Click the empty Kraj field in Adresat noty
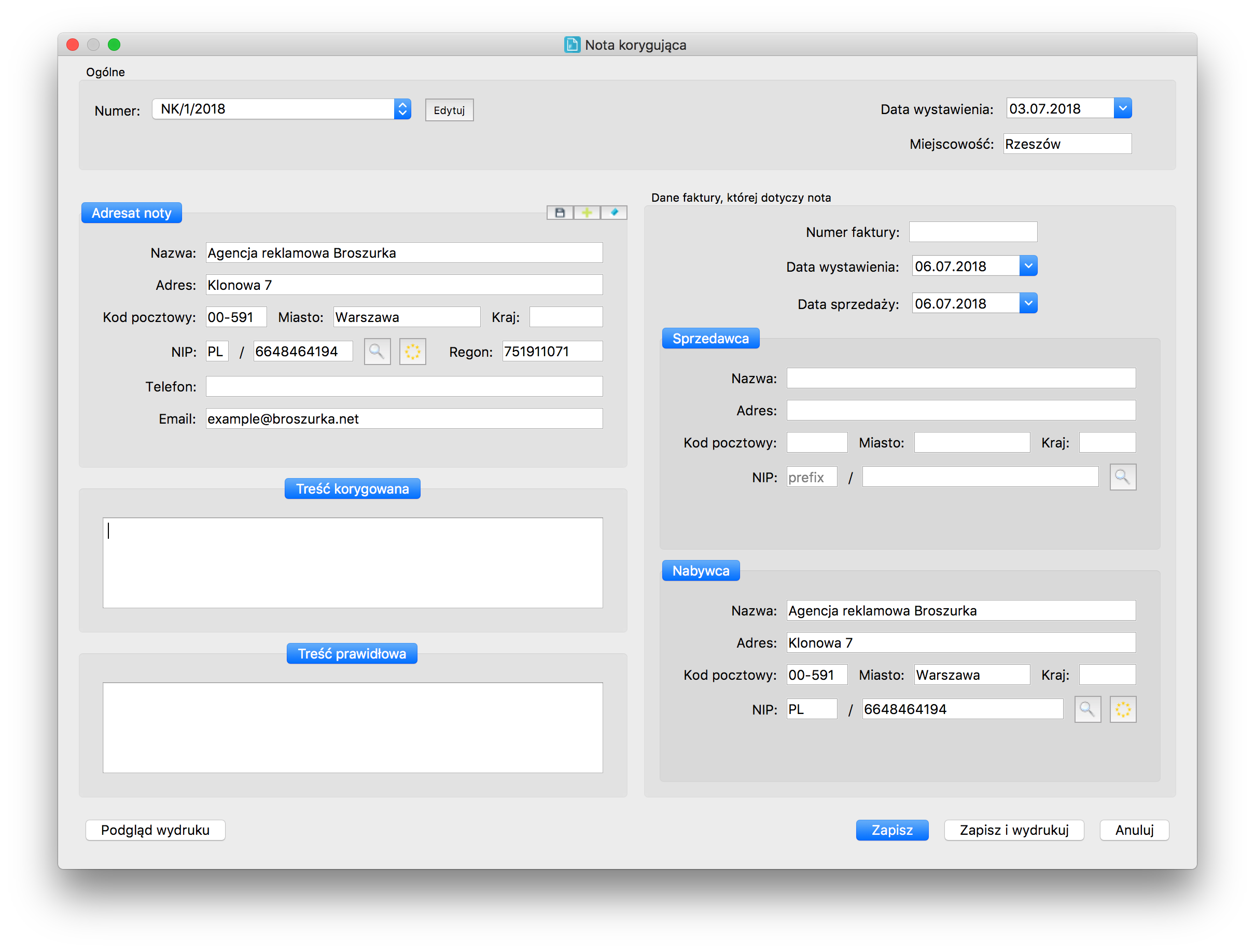Image resolution: width=1255 pixels, height=952 pixels. pos(566,317)
